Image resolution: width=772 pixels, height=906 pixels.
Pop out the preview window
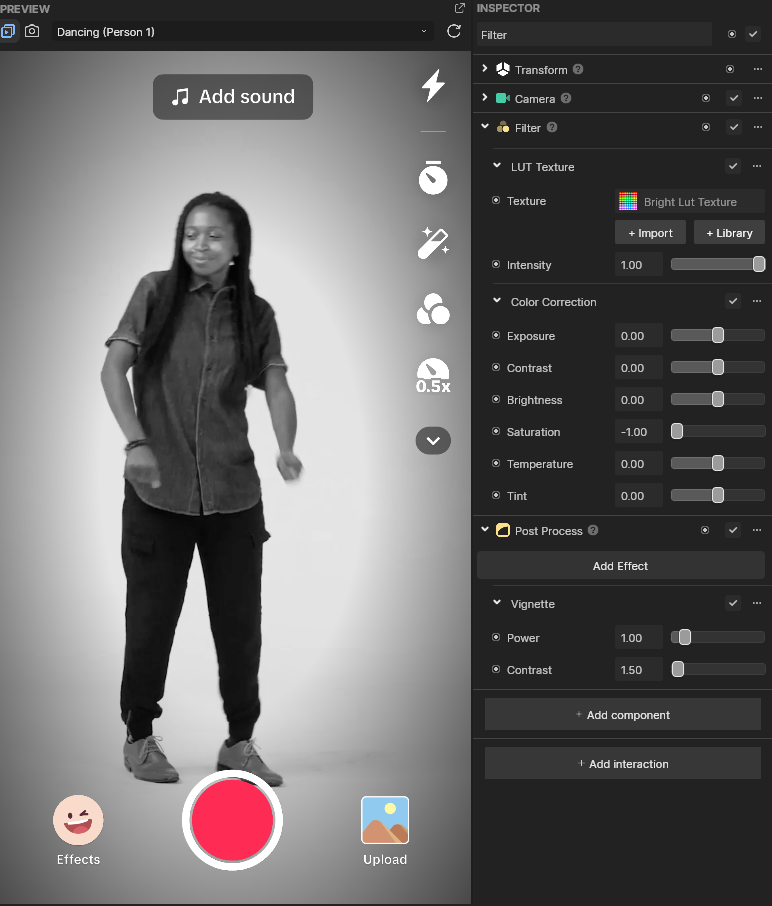tap(460, 8)
